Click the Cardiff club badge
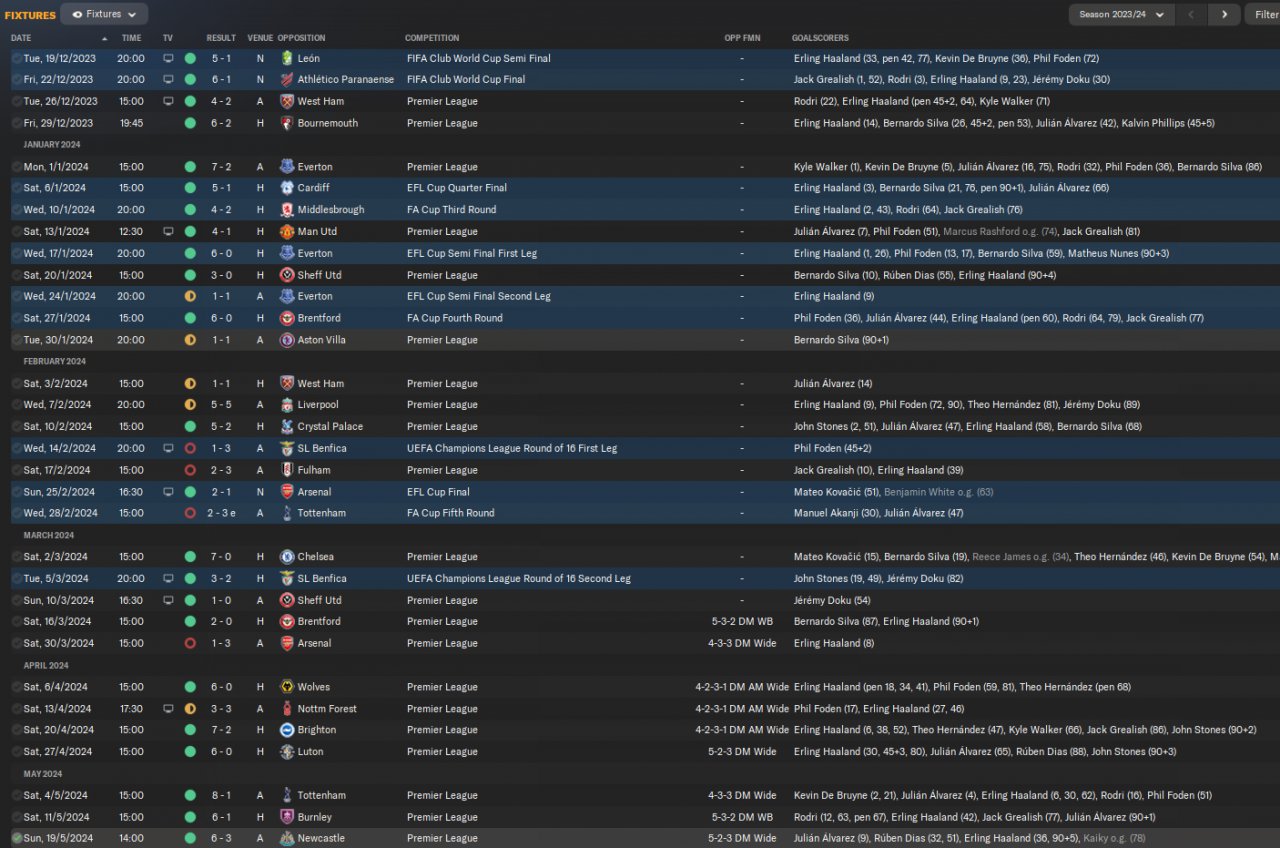This screenshot has height=848, width=1280. 287,188
